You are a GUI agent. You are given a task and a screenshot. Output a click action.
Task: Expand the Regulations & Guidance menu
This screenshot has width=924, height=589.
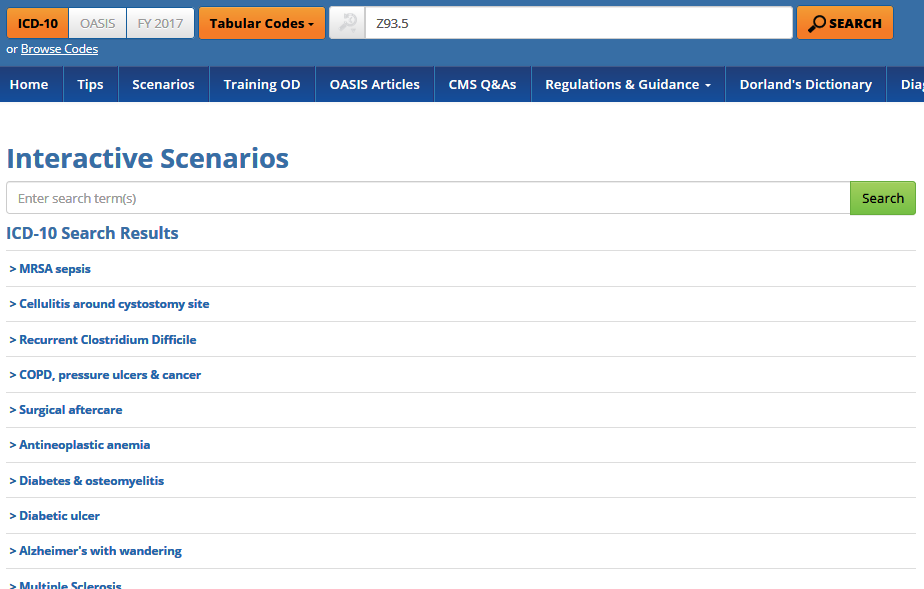click(x=627, y=85)
